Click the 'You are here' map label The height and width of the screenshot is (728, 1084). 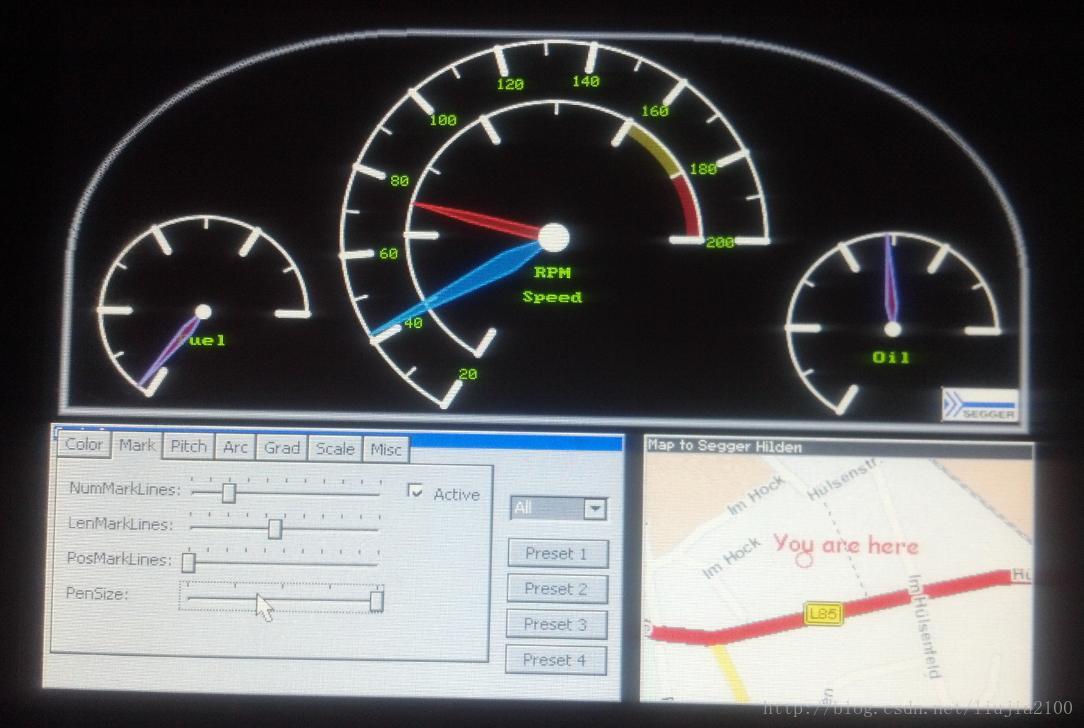click(x=845, y=545)
